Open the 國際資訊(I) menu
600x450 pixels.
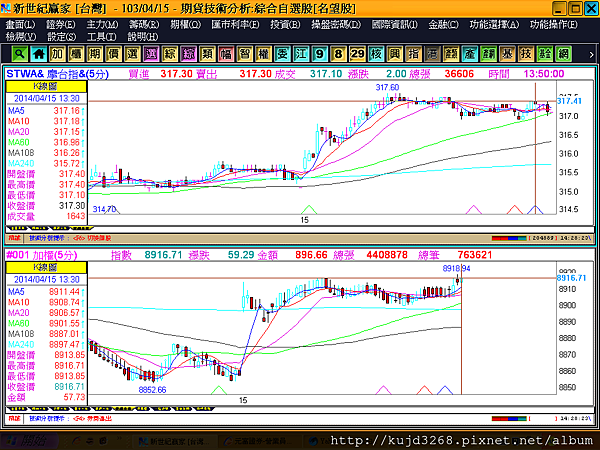pyautogui.click(x=395, y=25)
